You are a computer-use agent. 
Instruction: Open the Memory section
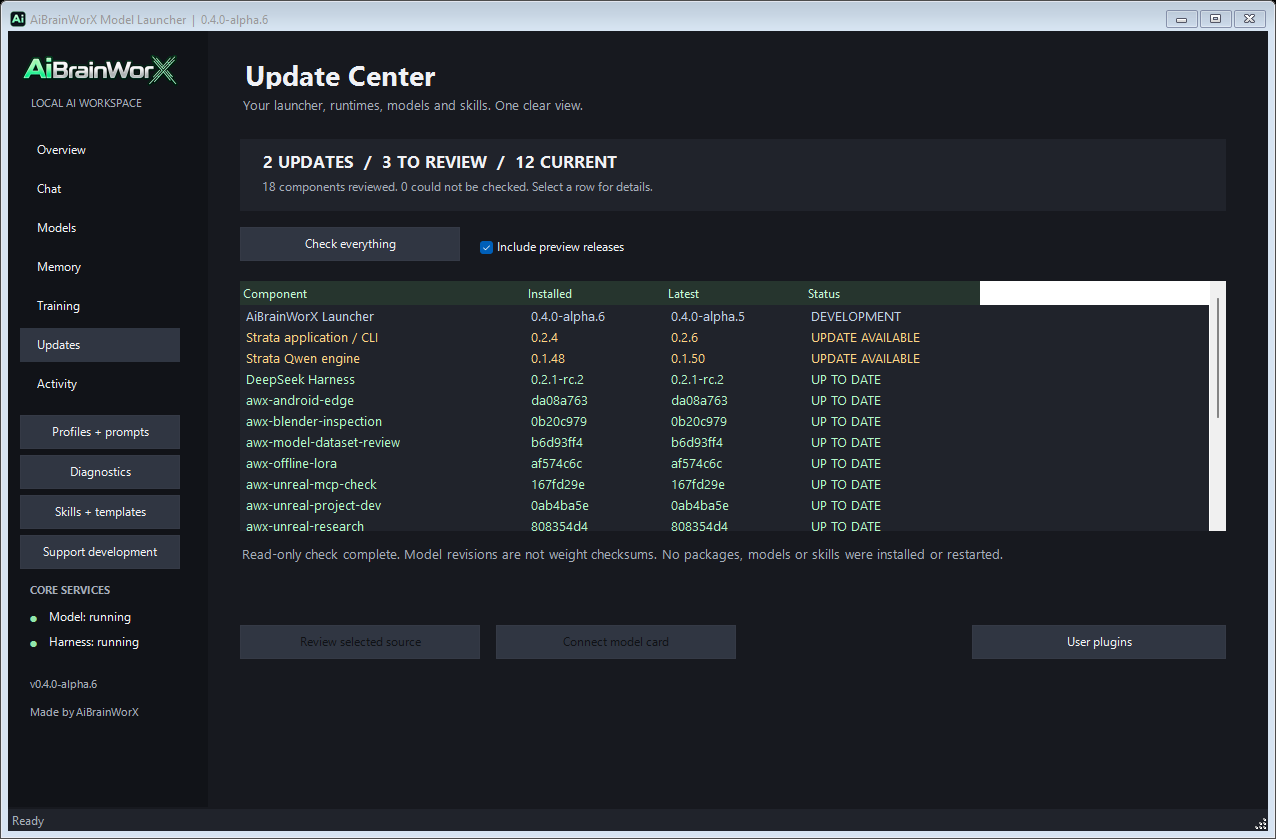coord(100,267)
